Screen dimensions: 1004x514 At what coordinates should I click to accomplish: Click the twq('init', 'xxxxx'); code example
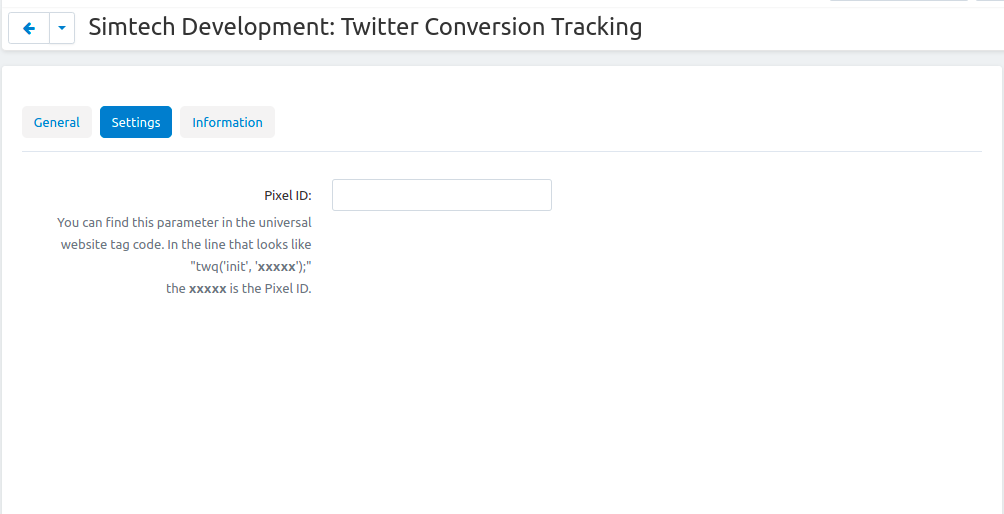[x=251, y=266]
